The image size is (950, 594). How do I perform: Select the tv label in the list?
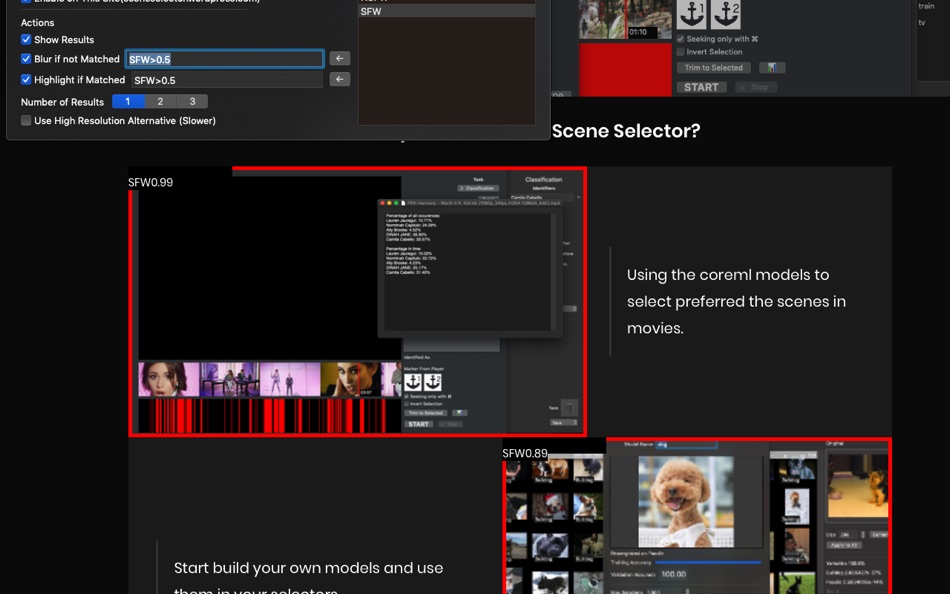922,22
